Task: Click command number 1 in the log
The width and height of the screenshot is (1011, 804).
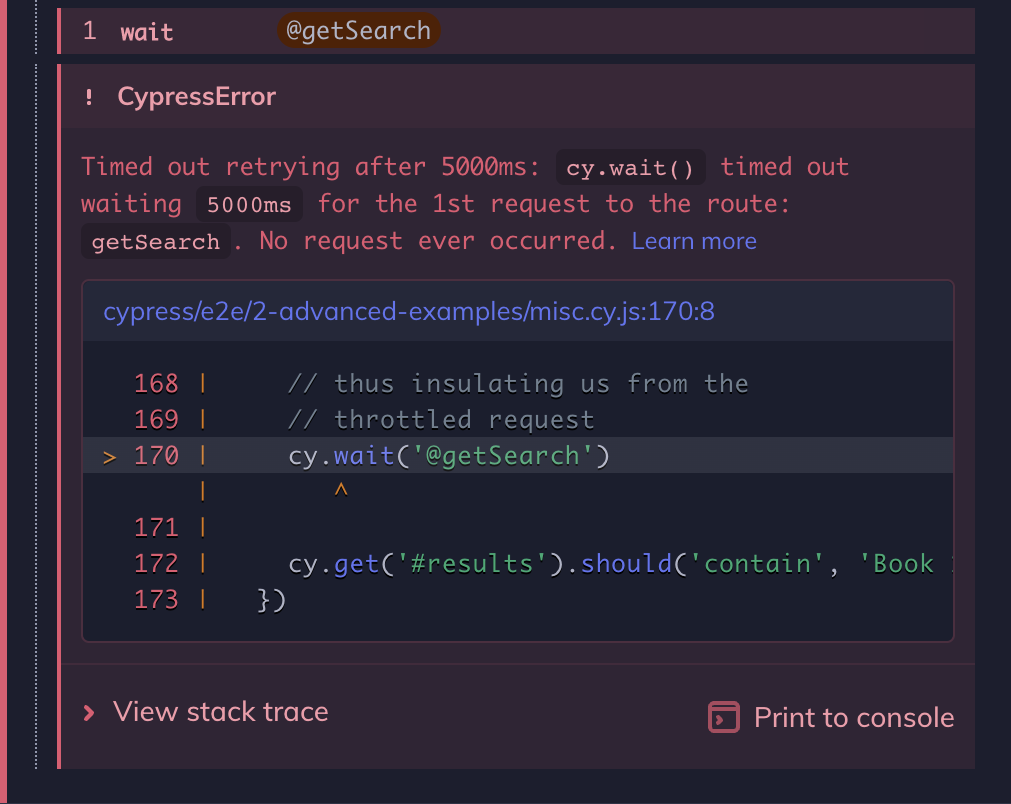Action: tap(90, 31)
